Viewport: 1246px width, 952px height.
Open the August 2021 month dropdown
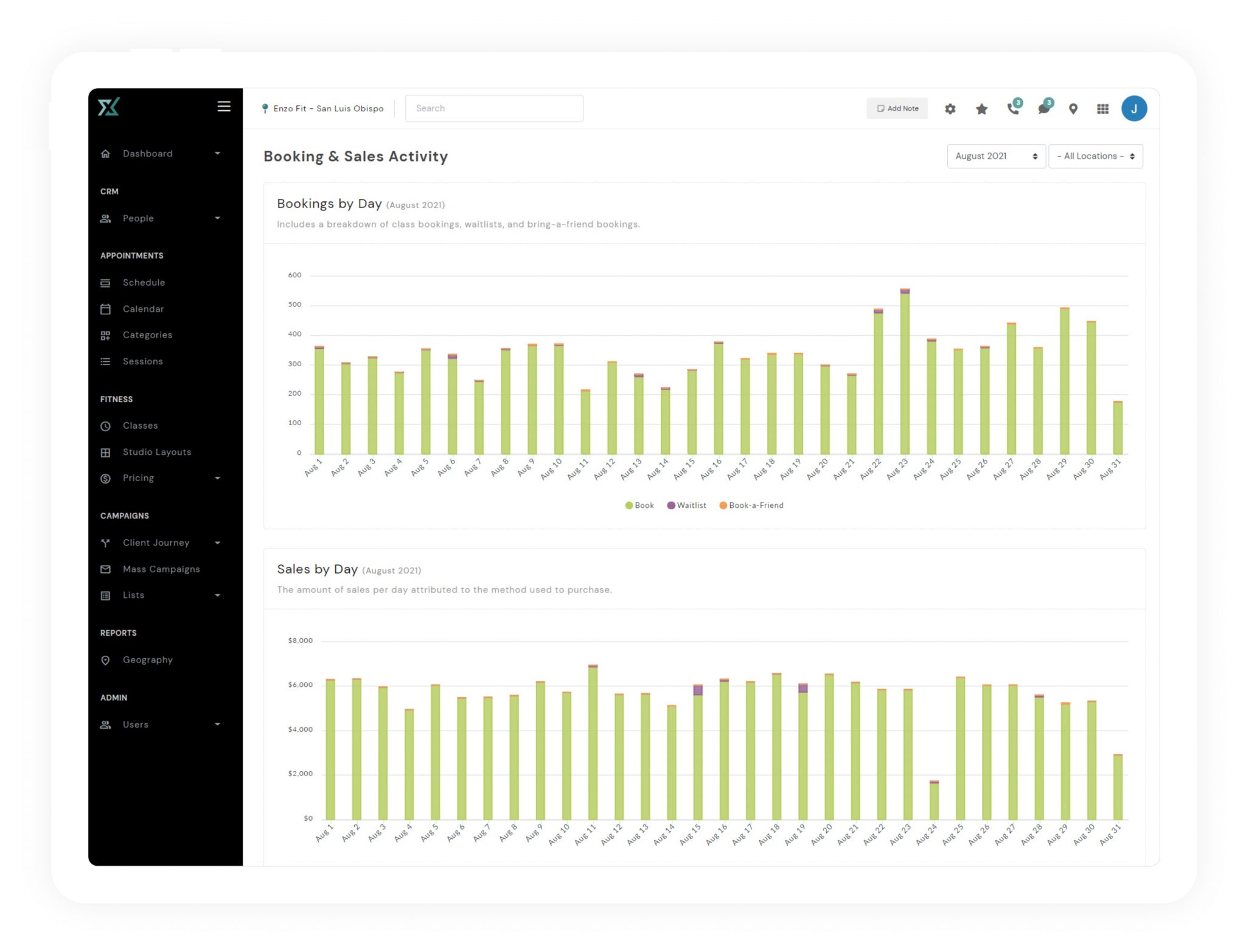(995, 156)
